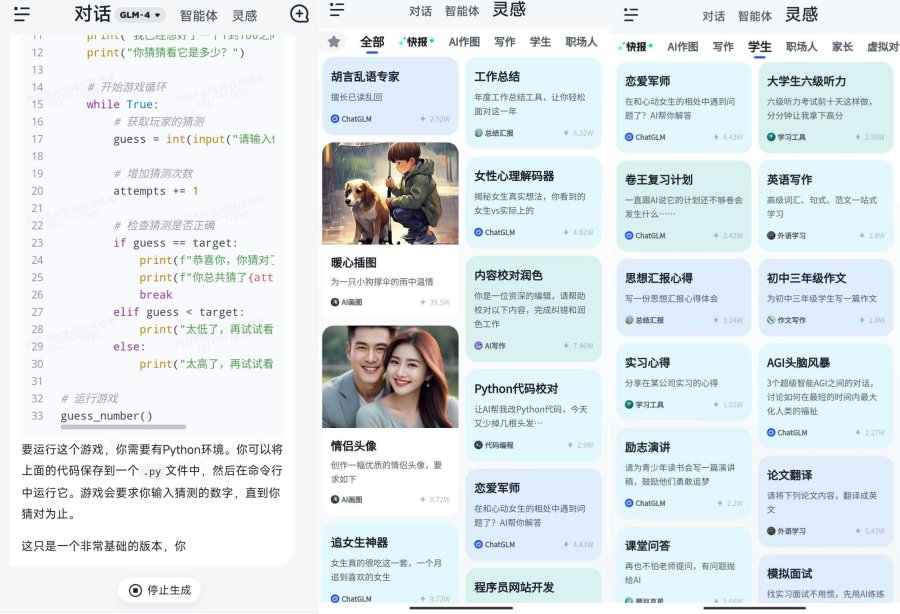
Task: Expand the GLM-4 model selector
Action: 139,15
